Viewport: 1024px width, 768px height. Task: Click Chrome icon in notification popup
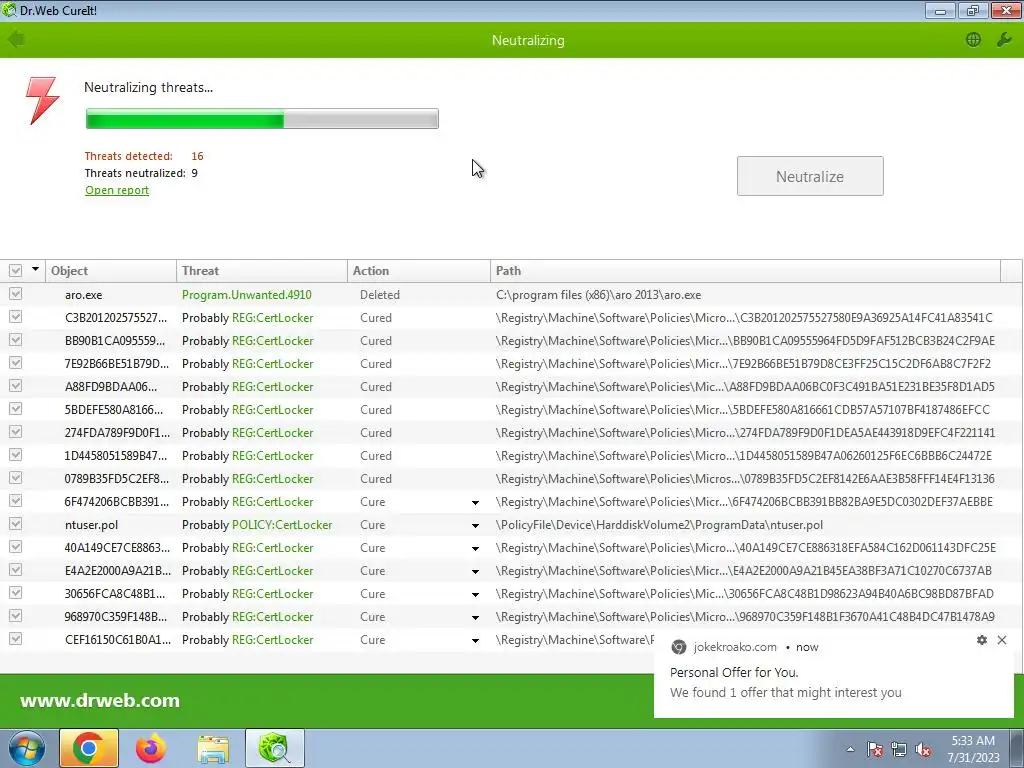tap(679, 647)
